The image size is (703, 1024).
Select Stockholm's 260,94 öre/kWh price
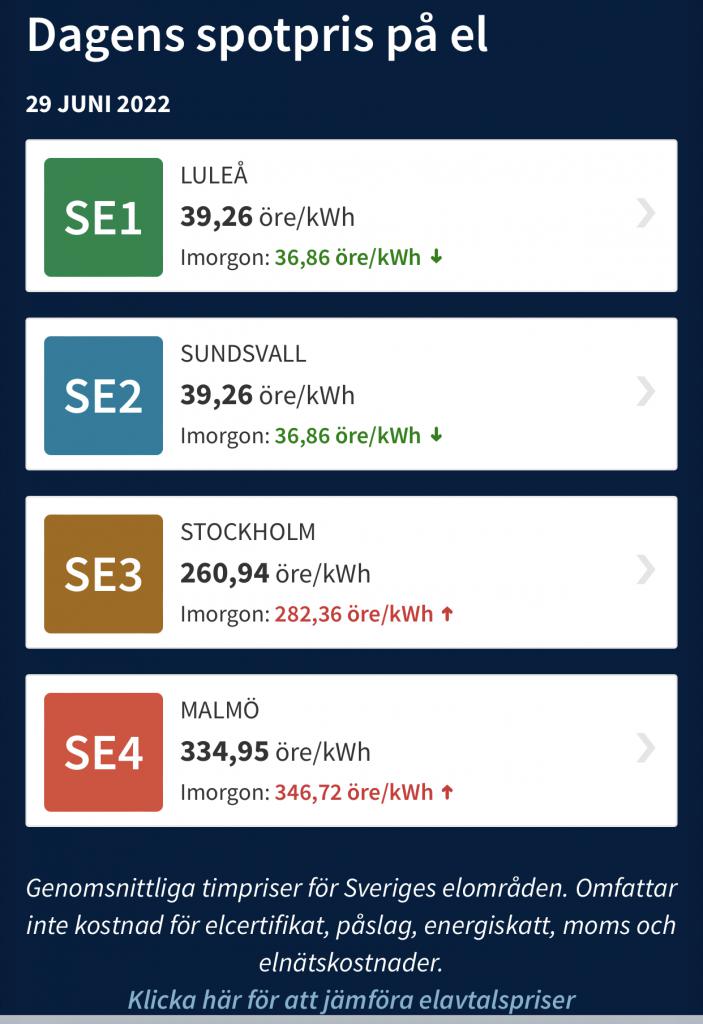click(x=275, y=573)
